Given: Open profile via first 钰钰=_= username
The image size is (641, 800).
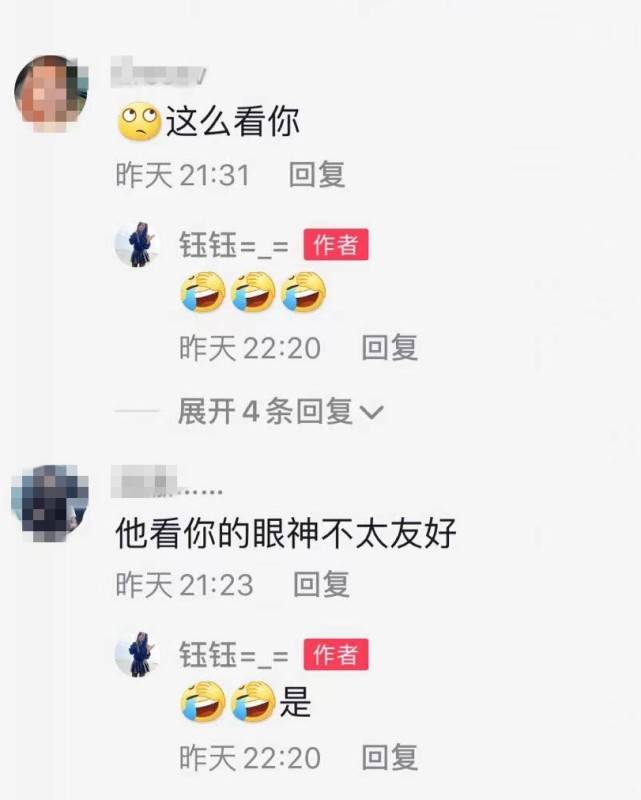Looking at the screenshot, I should click(234, 245).
